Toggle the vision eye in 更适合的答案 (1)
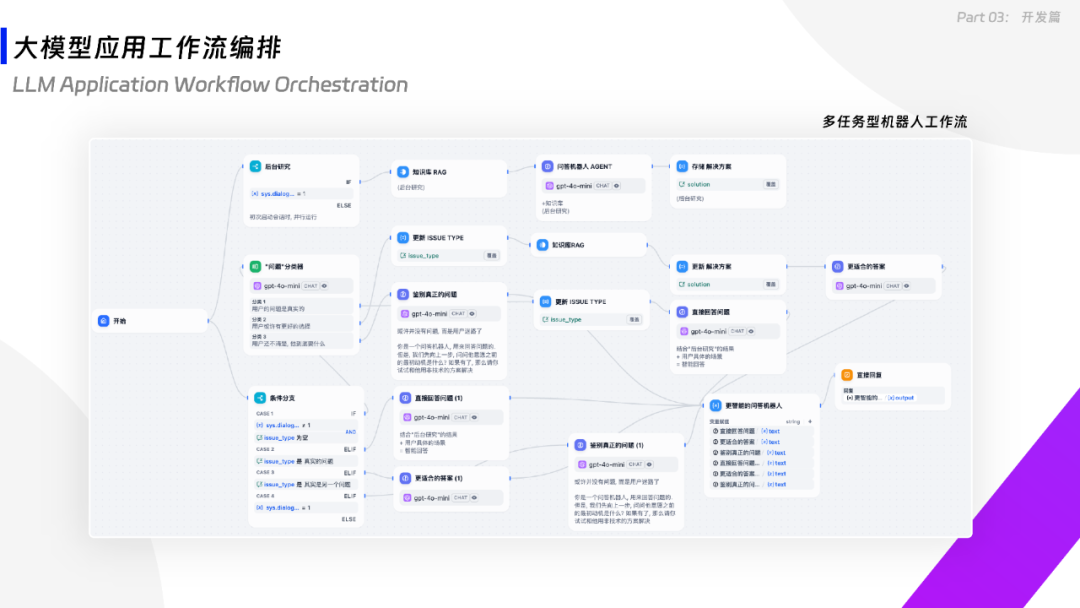 [x=474, y=498]
